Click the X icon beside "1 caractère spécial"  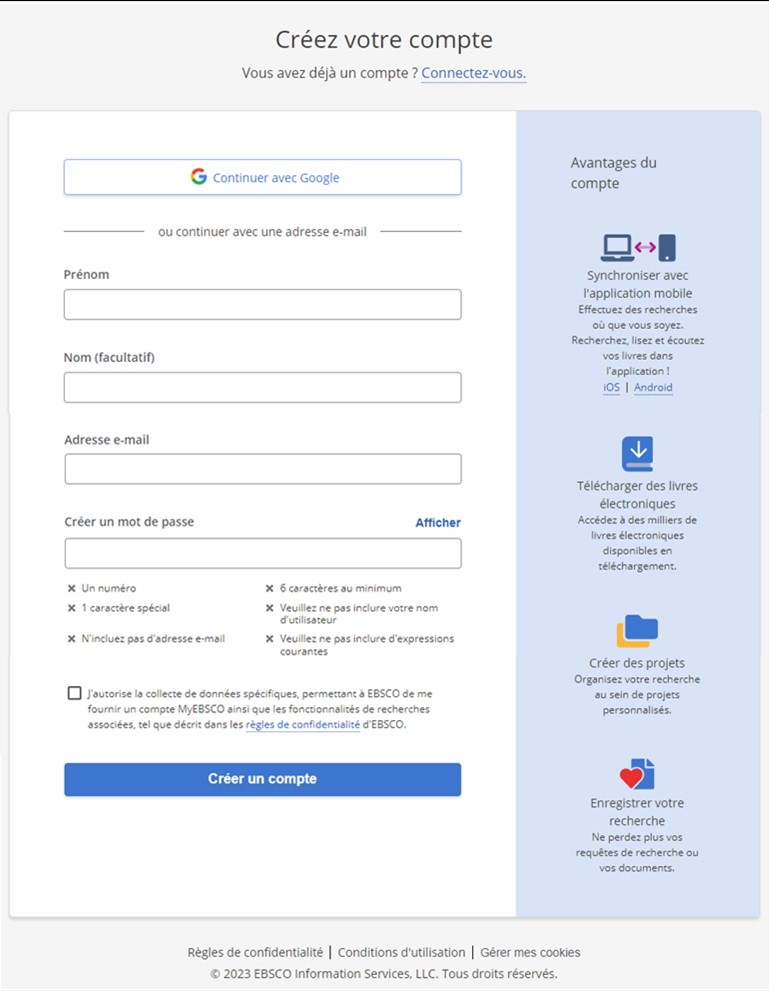[x=71, y=608]
